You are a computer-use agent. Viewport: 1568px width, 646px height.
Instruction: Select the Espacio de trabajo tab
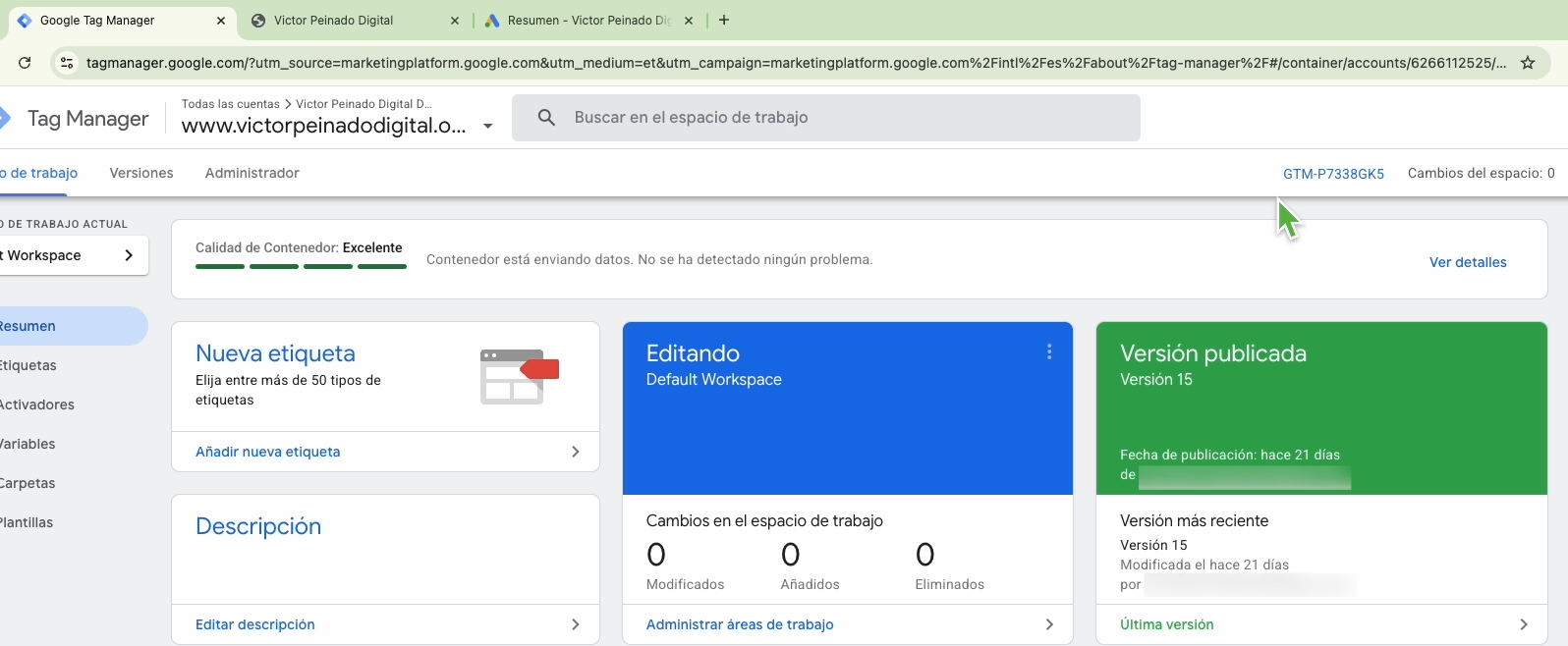39,173
